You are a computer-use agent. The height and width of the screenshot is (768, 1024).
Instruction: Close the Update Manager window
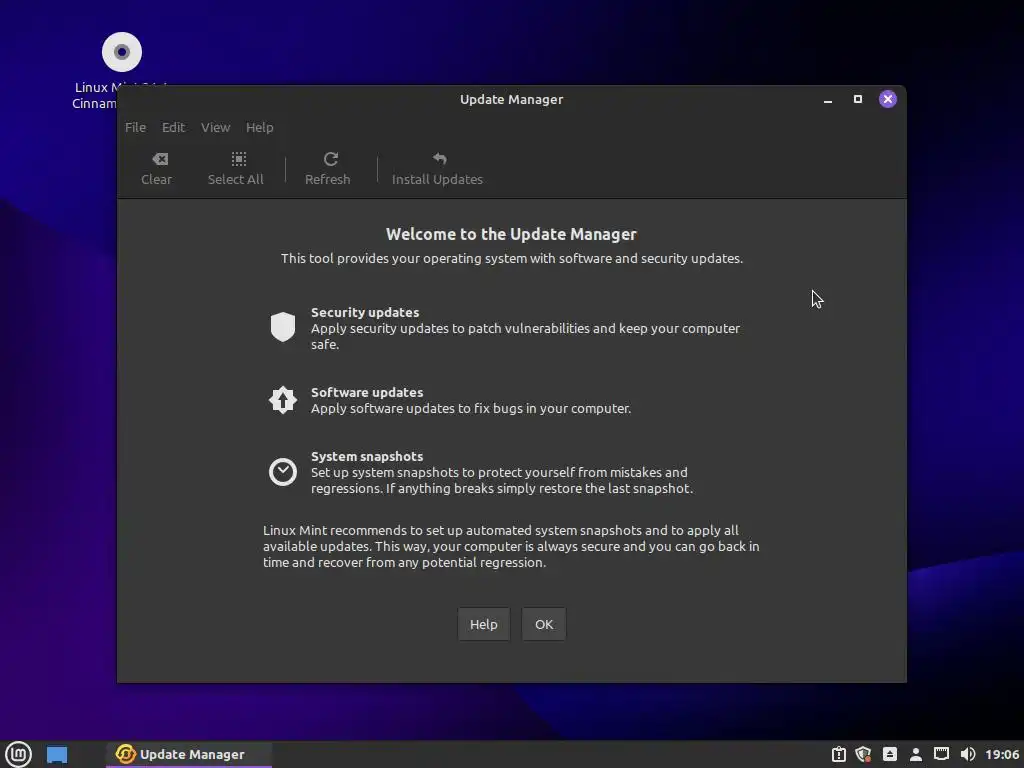coord(888,99)
